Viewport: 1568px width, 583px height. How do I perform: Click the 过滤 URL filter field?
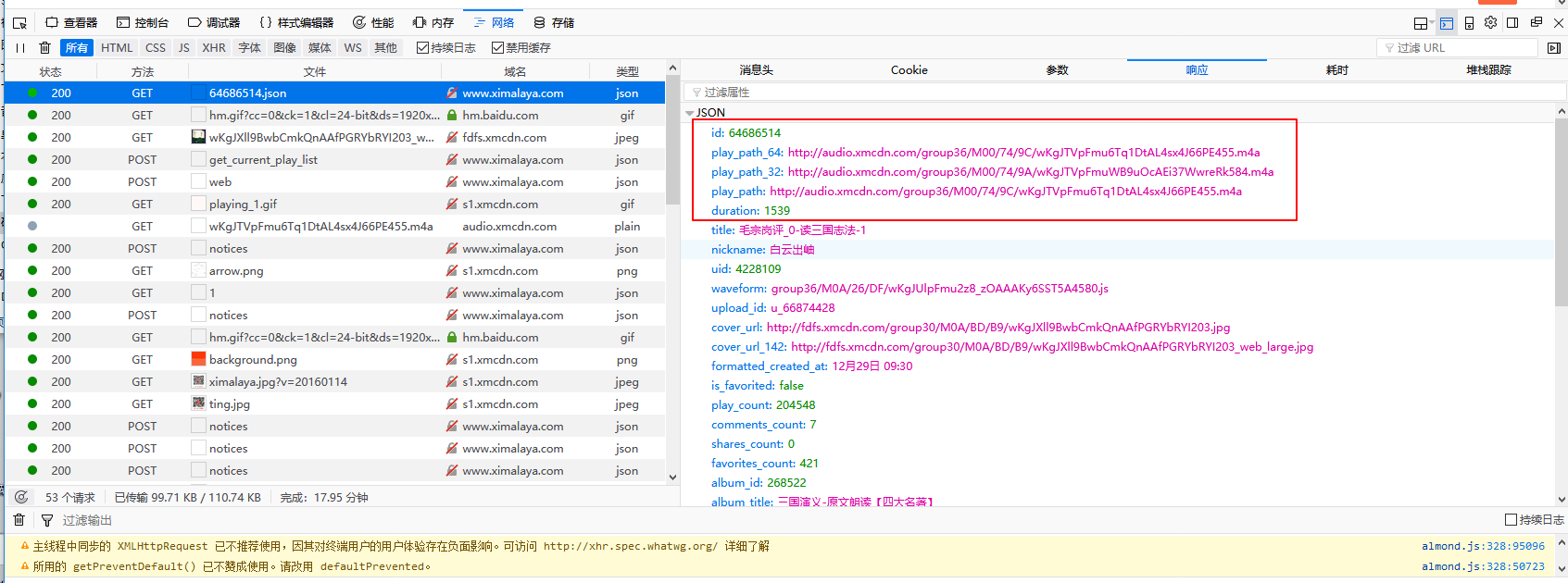click(1458, 48)
